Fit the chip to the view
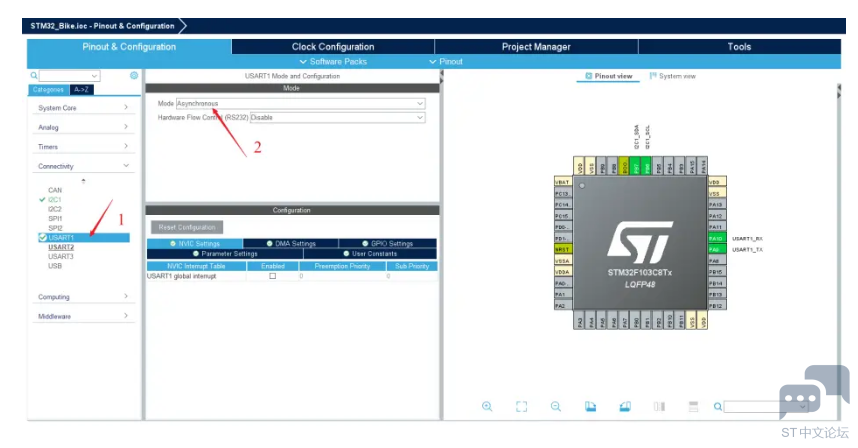Image resolution: width=858 pixels, height=448 pixels. click(x=521, y=406)
